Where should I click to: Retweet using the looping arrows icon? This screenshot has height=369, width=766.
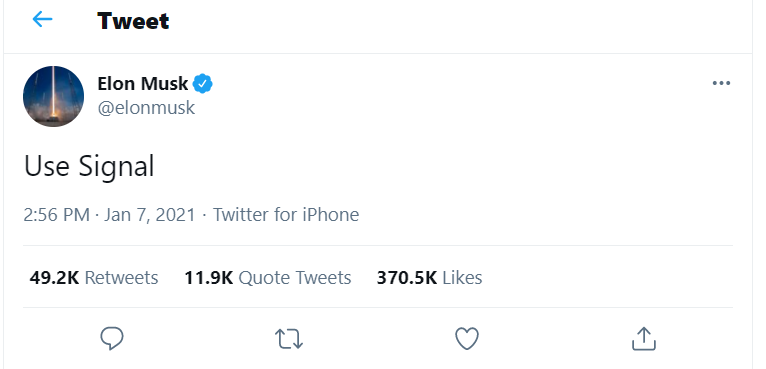click(289, 339)
